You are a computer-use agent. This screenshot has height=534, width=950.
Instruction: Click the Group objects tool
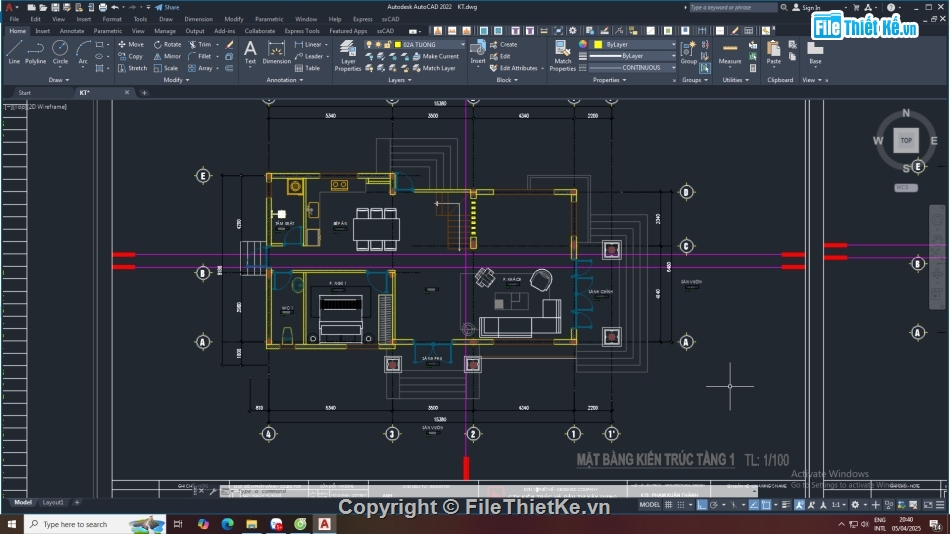point(689,53)
